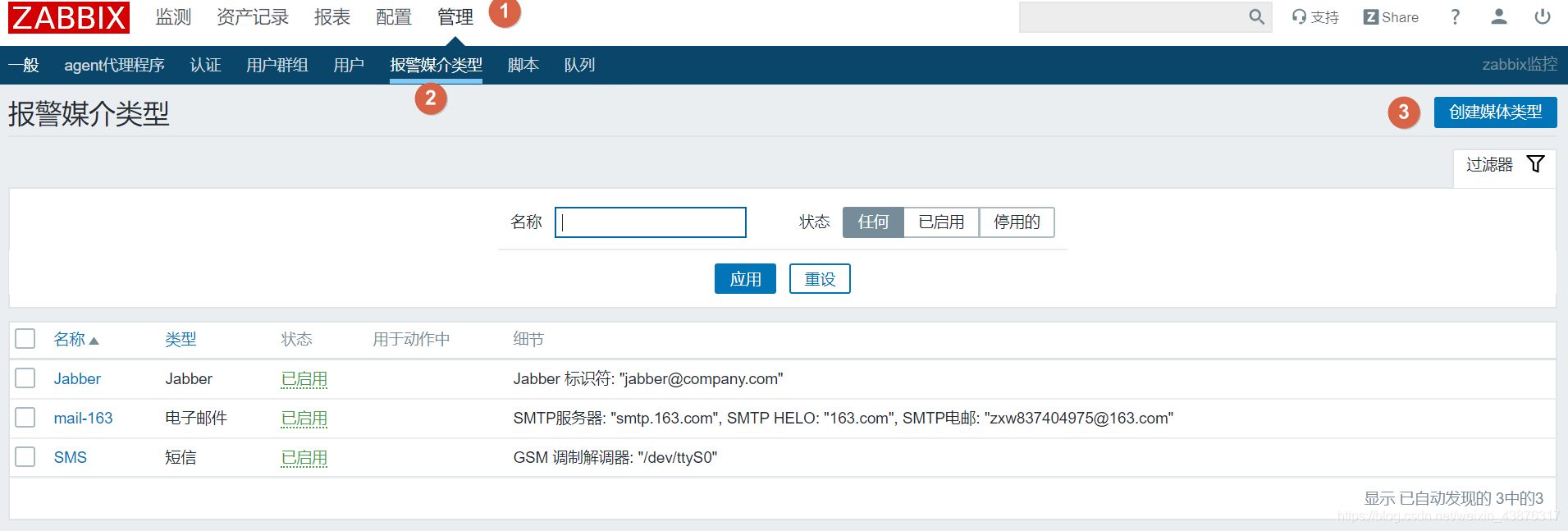Go to 一般 submenu
This screenshot has width=1568, height=531.
25,65
